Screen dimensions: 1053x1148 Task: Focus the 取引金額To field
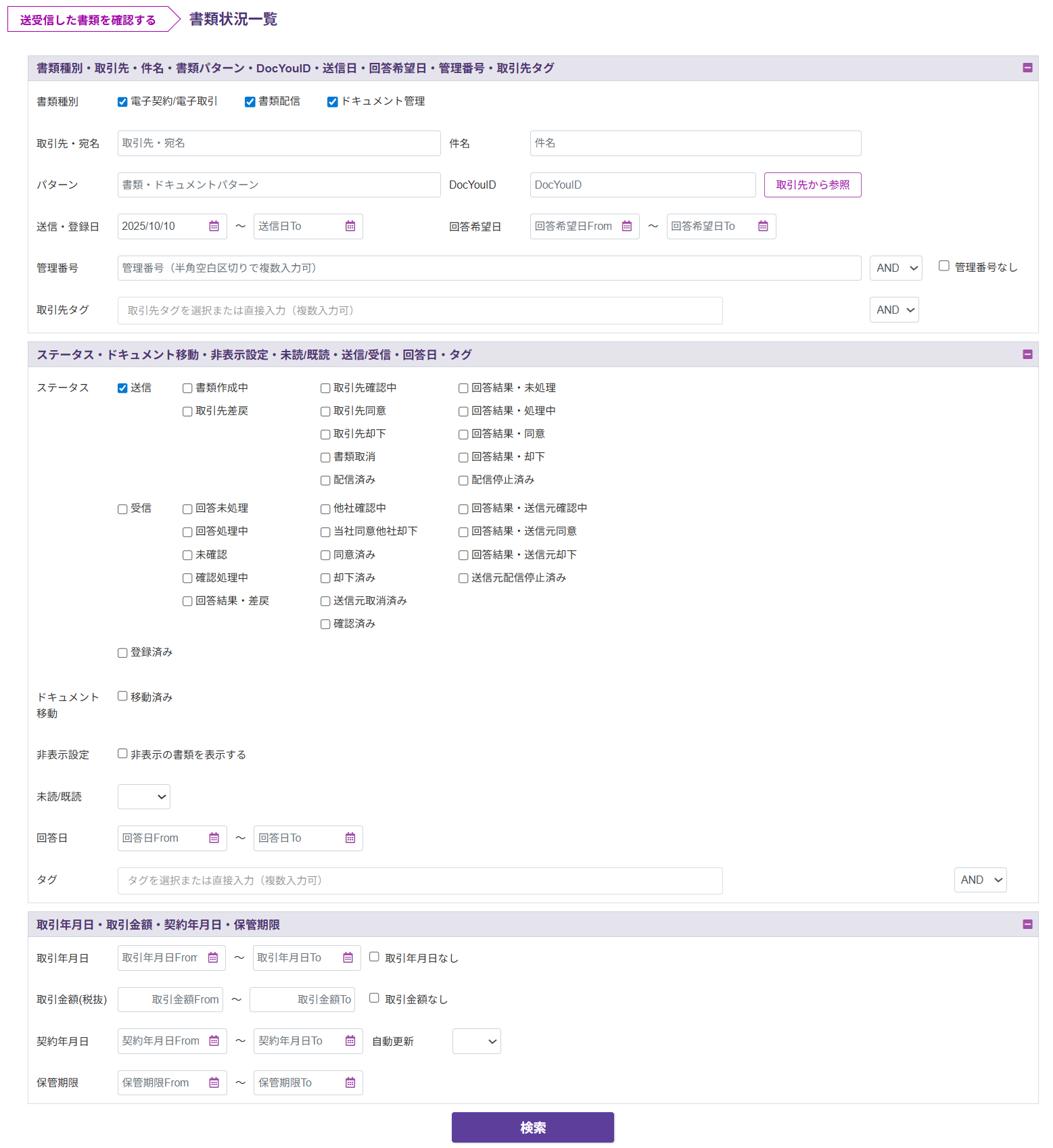pos(303,1000)
